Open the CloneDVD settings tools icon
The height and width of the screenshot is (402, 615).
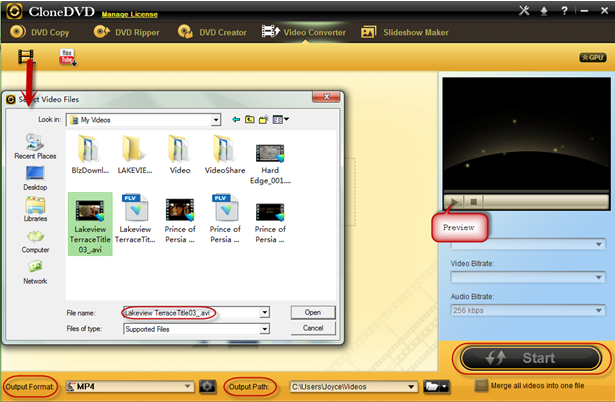pyautogui.click(x=524, y=11)
